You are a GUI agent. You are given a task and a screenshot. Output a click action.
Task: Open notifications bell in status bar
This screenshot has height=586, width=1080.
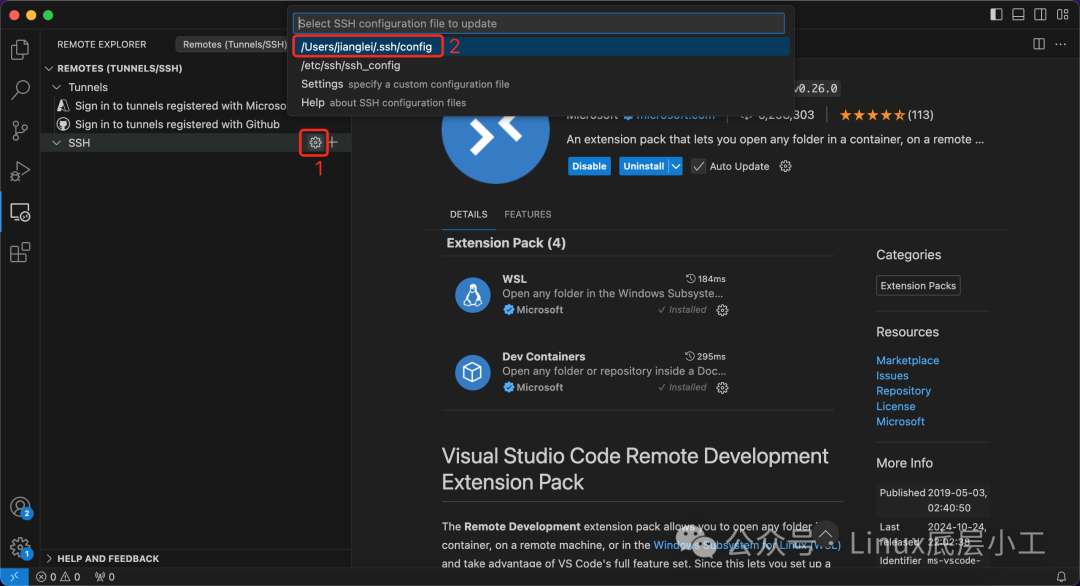tap(1061, 577)
